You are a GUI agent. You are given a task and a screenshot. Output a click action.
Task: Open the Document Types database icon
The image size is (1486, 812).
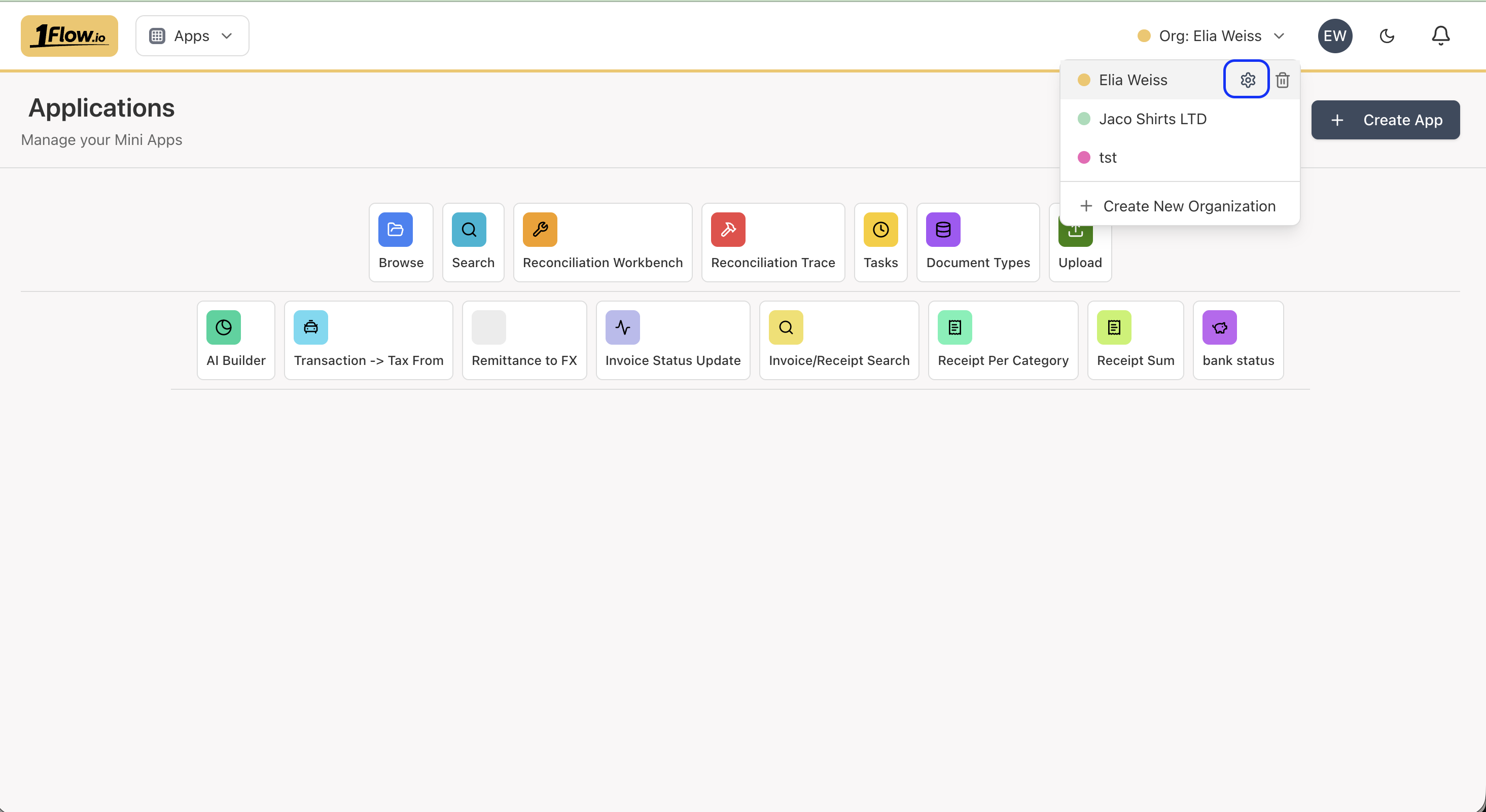click(943, 229)
